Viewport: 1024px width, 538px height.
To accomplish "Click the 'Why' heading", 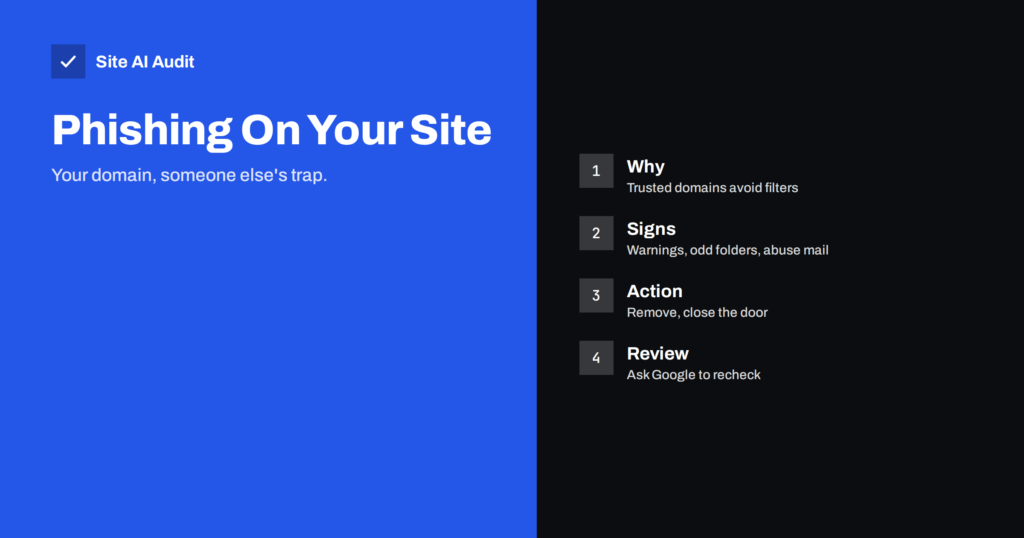I will (645, 167).
